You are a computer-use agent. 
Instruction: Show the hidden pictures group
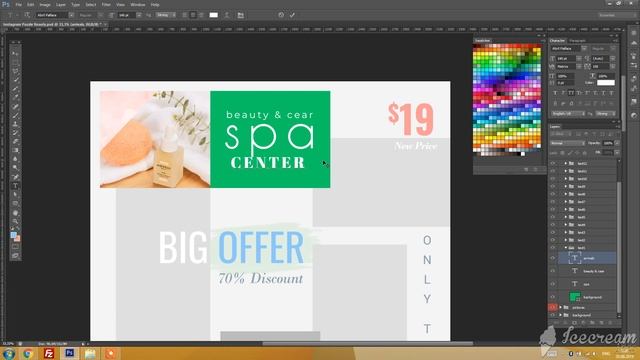click(553, 307)
